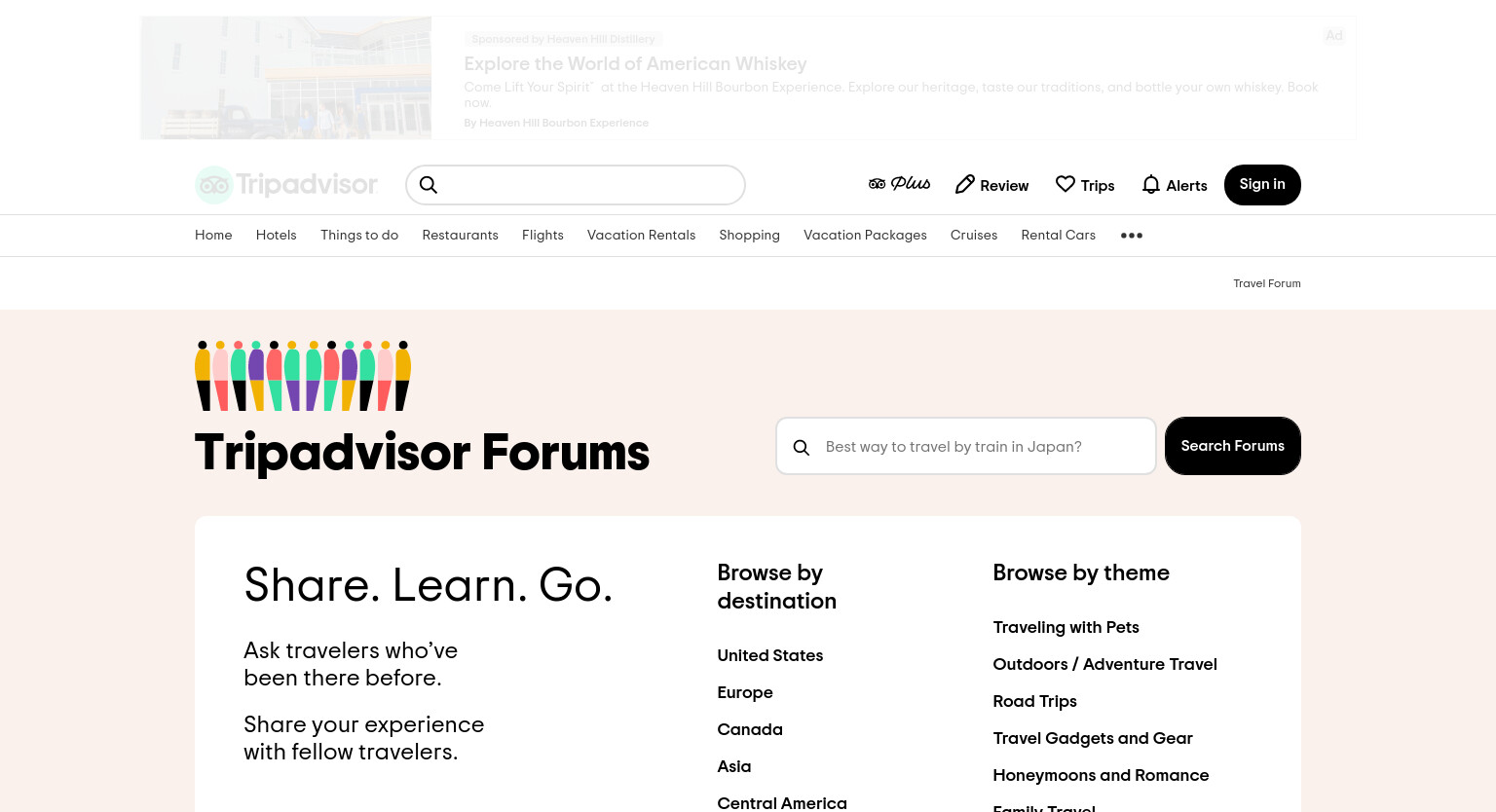Open the Hotels nav item
The width and height of the screenshot is (1496, 812).
(x=277, y=236)
